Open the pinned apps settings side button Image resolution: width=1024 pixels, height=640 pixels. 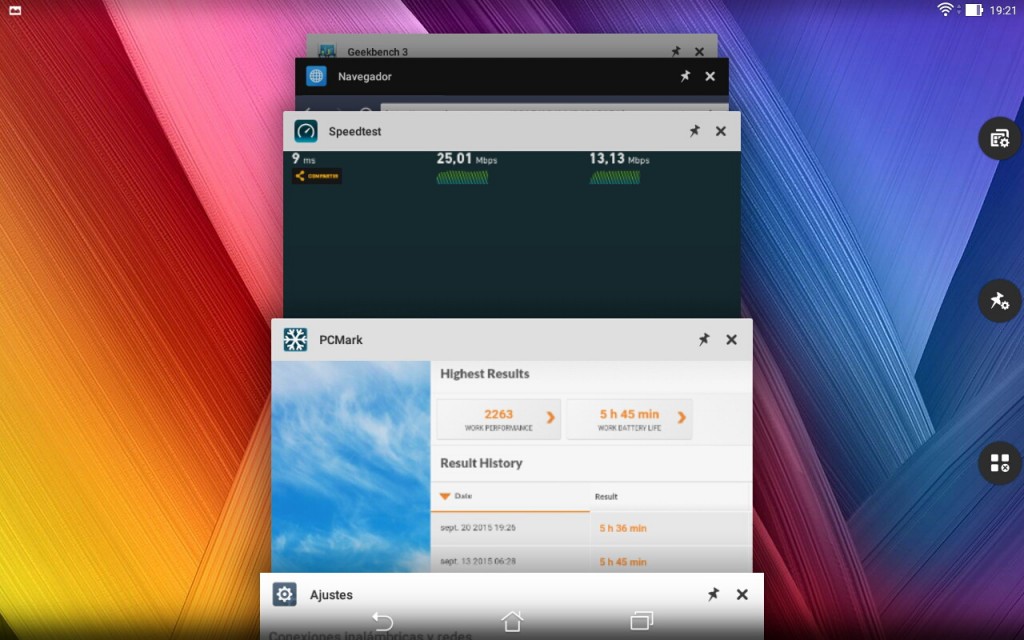[999, 300]
